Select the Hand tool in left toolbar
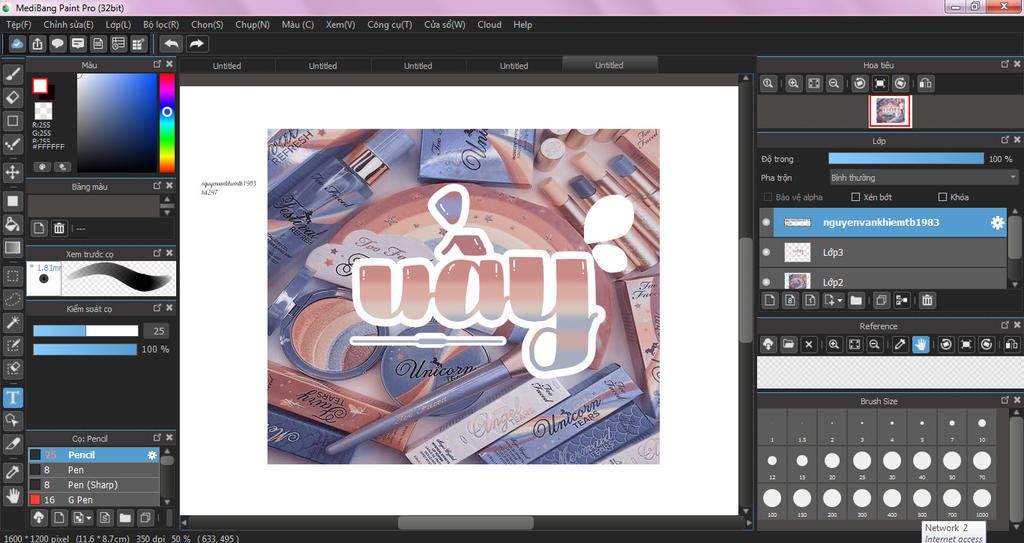Screen dimensions: 1024x543 12,495
